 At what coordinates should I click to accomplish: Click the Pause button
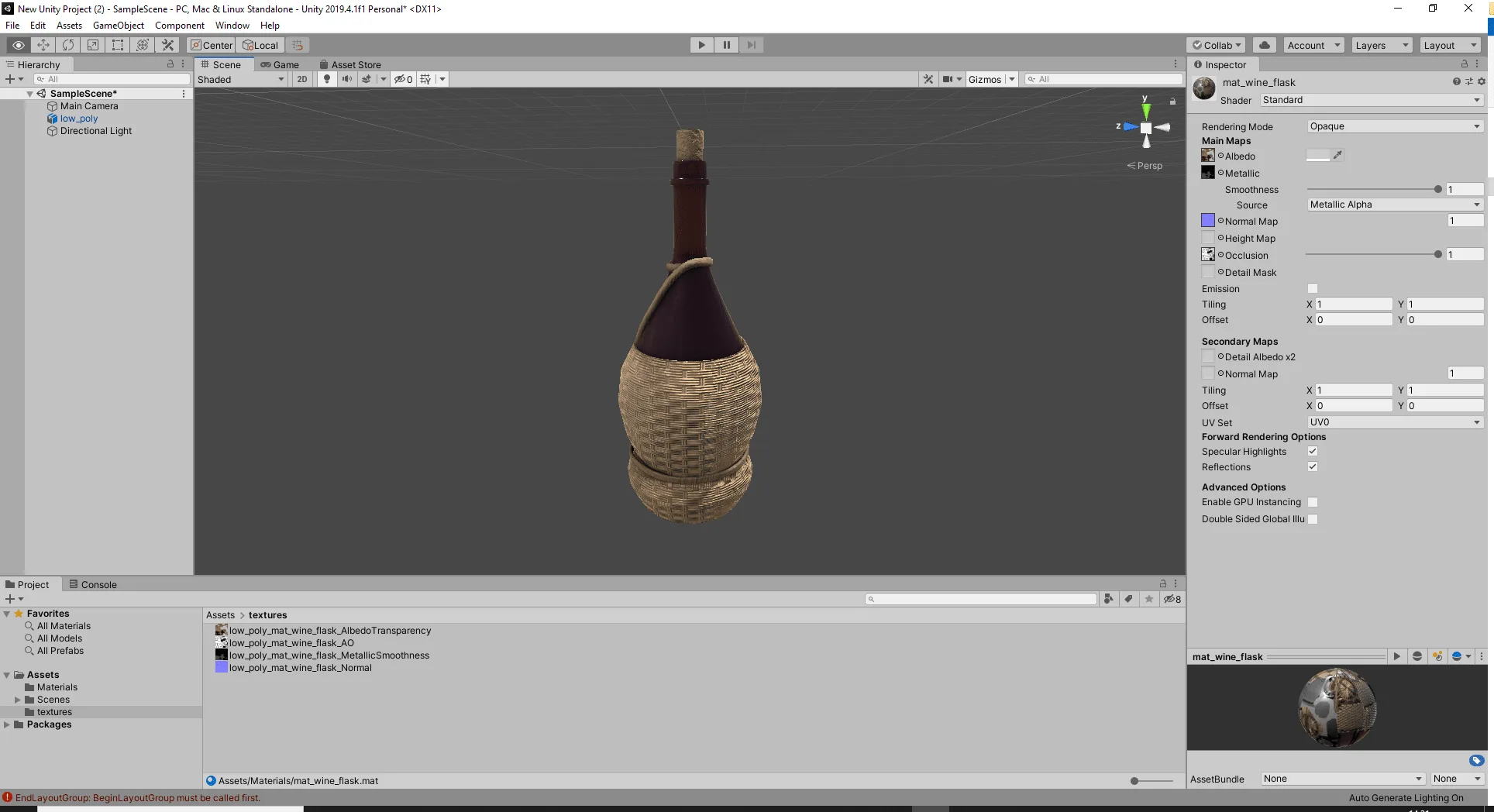[x=726, y=45]
